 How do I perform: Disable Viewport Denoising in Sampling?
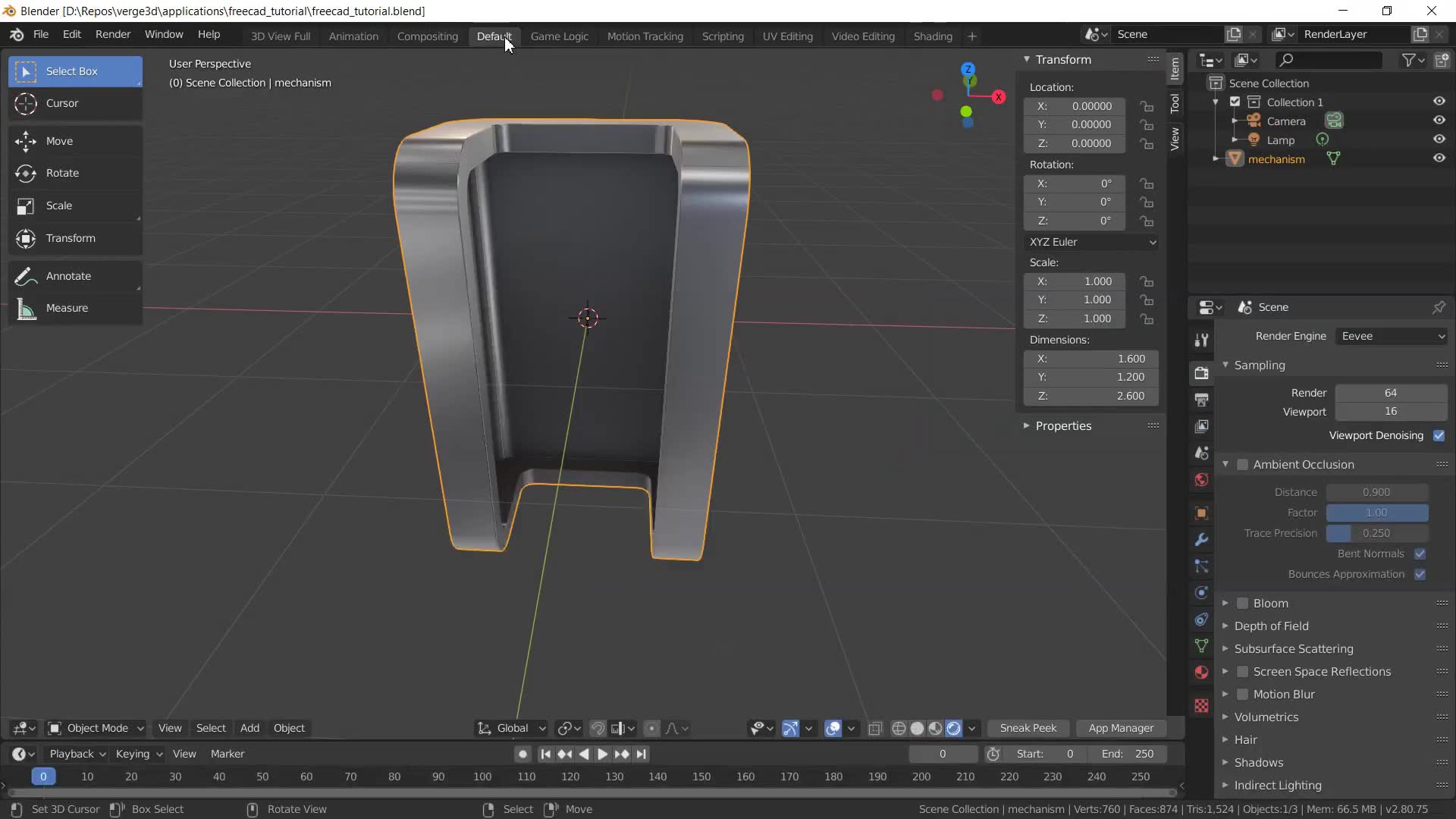[1440, 435]
